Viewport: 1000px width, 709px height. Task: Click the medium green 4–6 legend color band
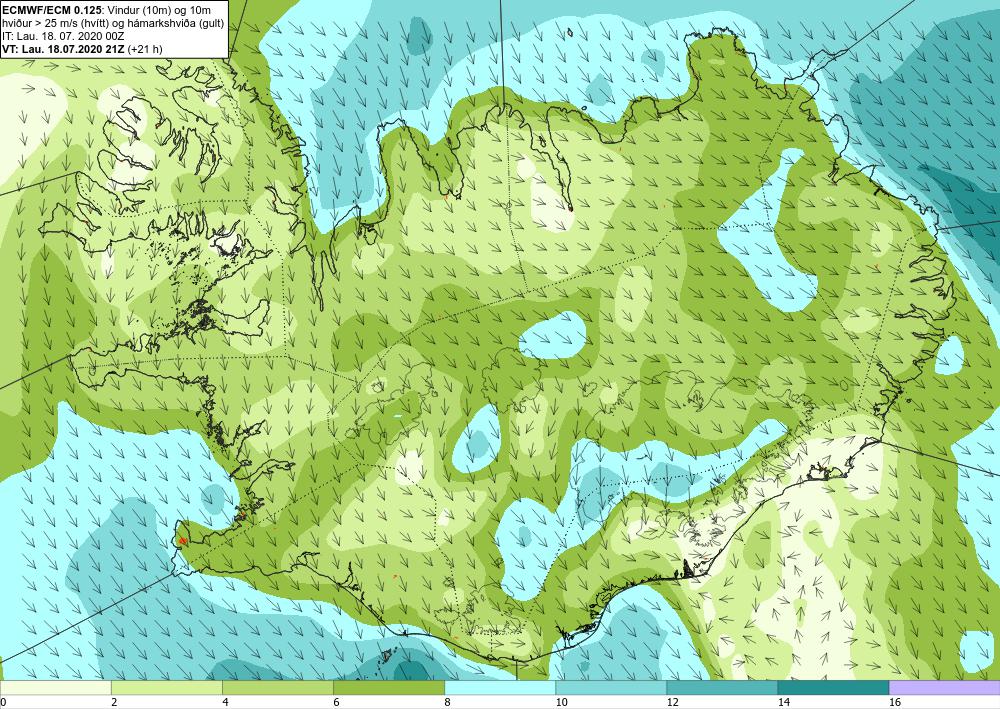click(277, 687)
